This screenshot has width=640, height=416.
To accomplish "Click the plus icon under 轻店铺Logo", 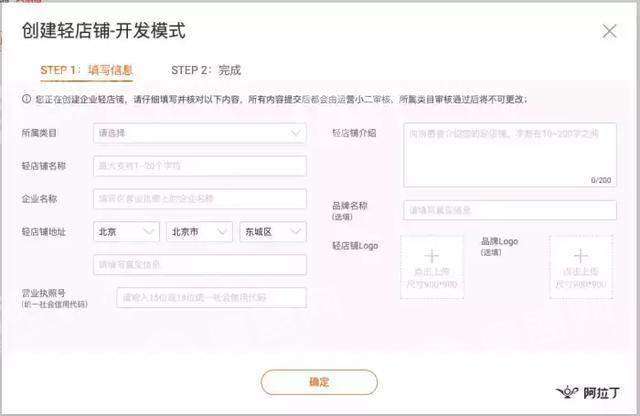I will (432, 257).
